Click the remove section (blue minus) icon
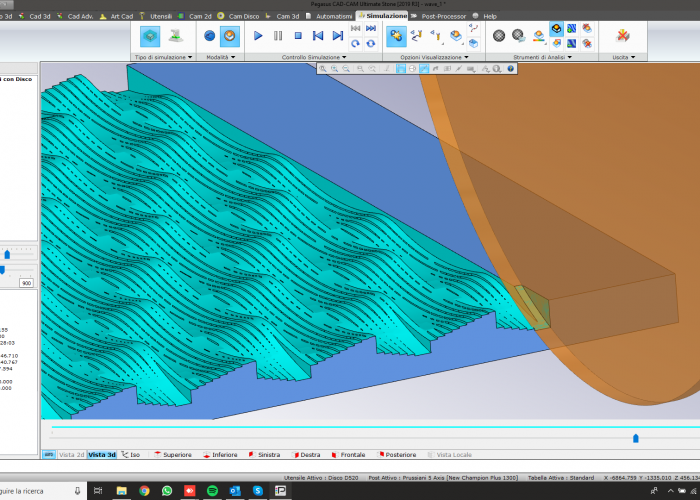This screenshot has width=700, height=500. [572, 44]
